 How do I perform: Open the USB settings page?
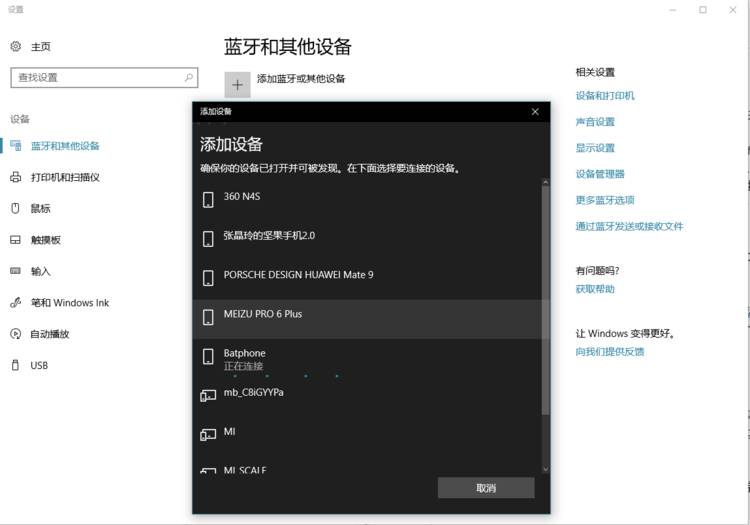pos(39,365)
